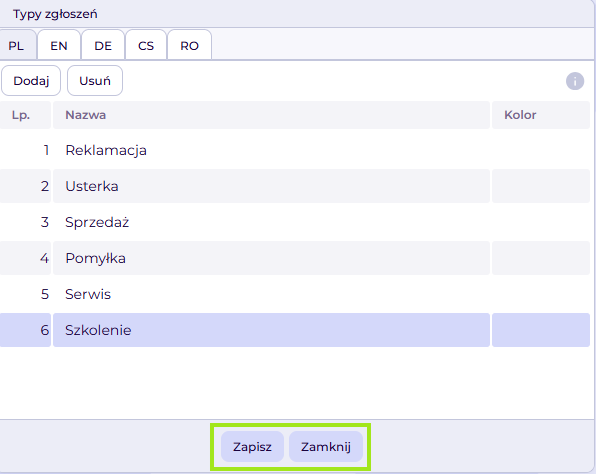Open the CS language tab
The width and height of the screenshot is (596, 474).
(x=146, y=46)
